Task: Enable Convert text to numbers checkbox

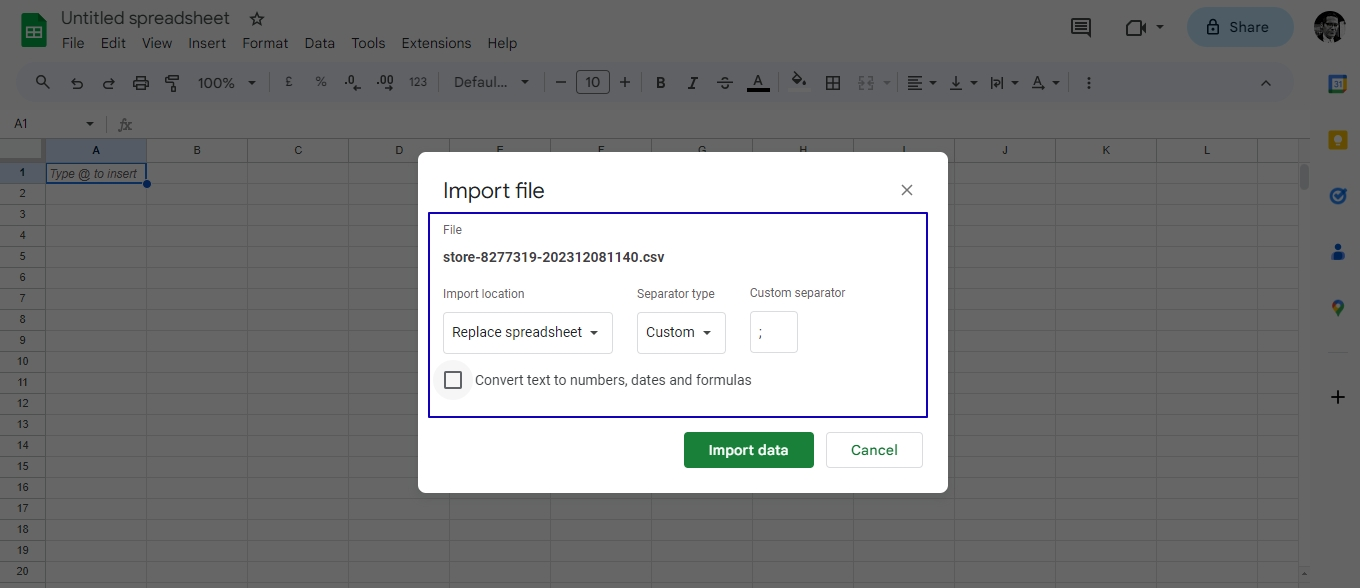Action: [x=453, y=380]
